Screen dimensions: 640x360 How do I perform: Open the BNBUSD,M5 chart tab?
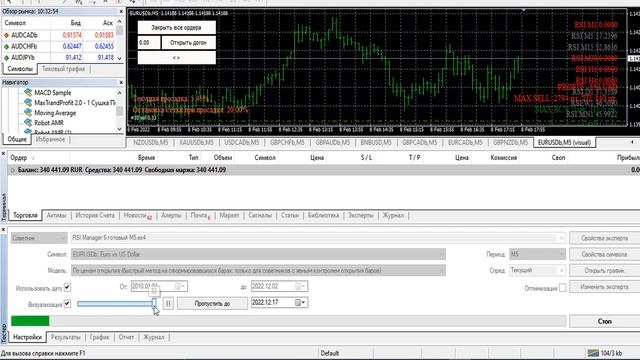[x=376, y=142]
